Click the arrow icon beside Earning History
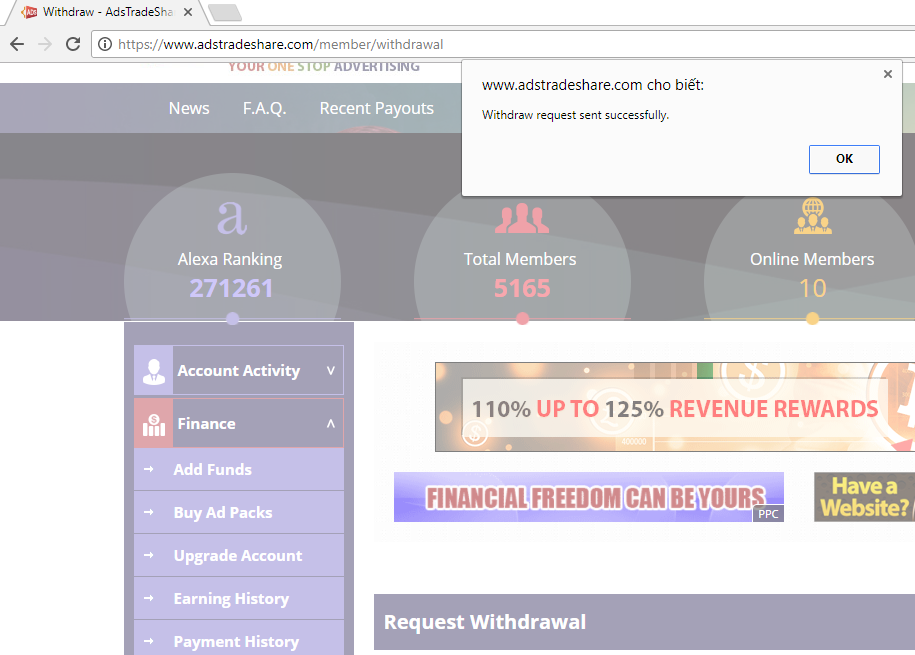 tap(149, 598)
